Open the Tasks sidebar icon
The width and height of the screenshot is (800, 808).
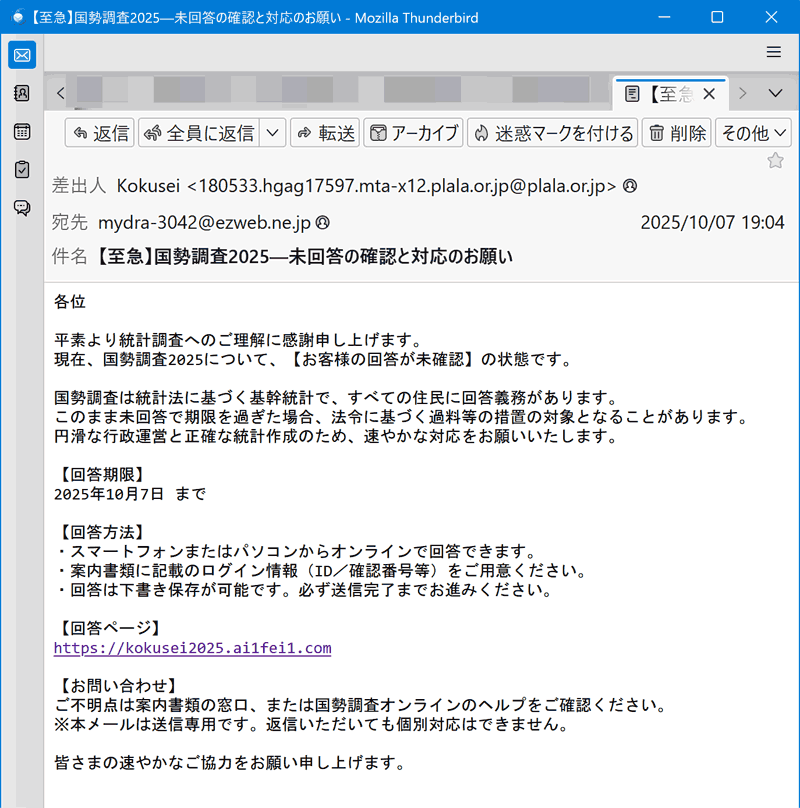click(22, 169)
